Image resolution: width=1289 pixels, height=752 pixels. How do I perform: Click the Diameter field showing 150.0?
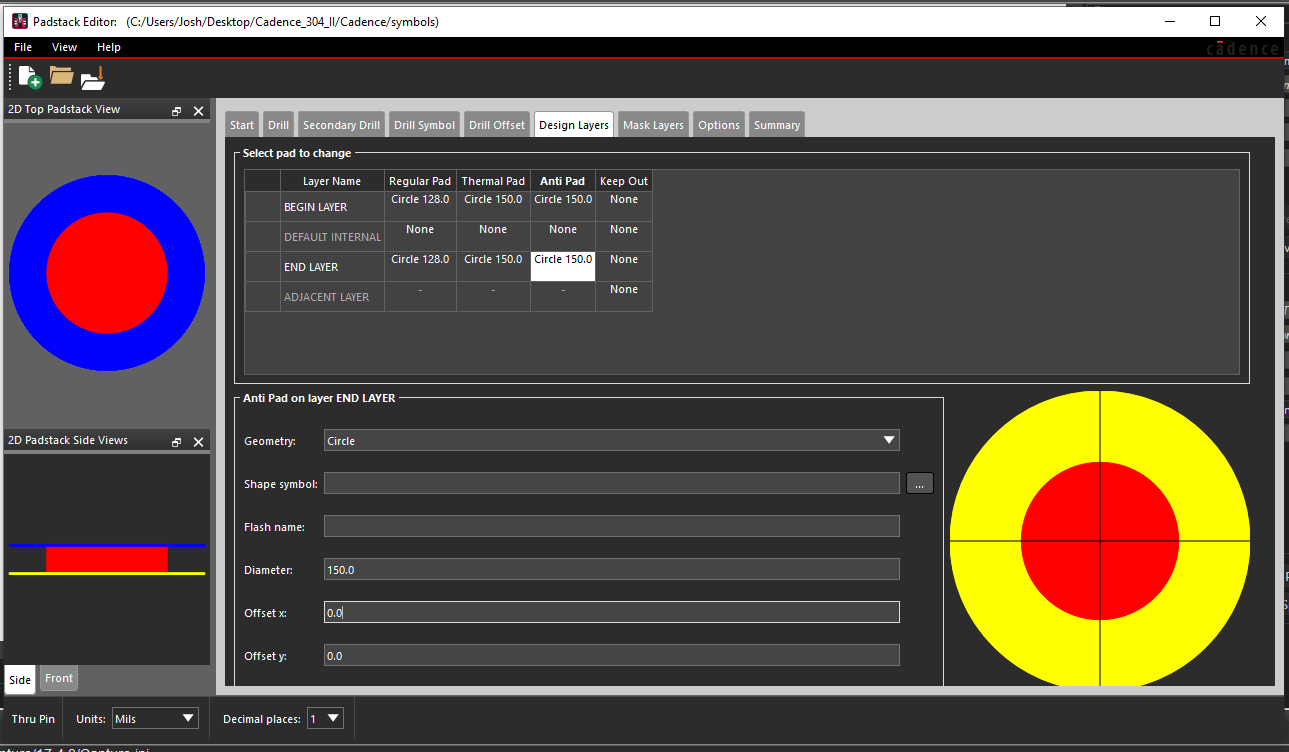coord(612,569)
